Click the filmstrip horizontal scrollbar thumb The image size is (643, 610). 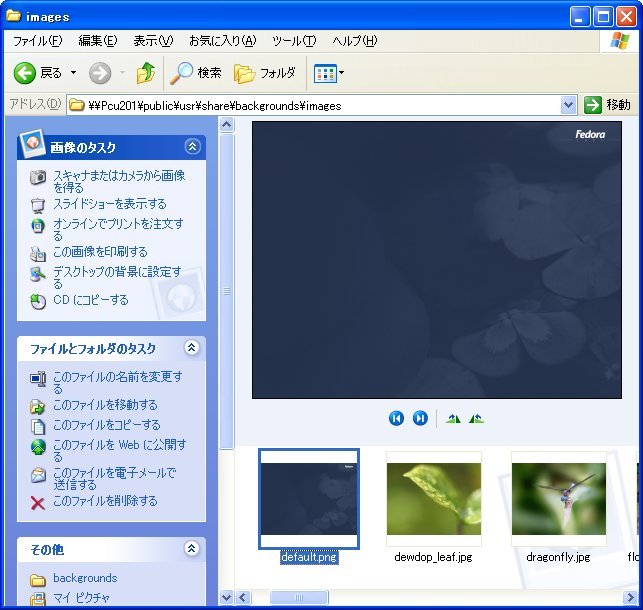(x=299, y=597)
